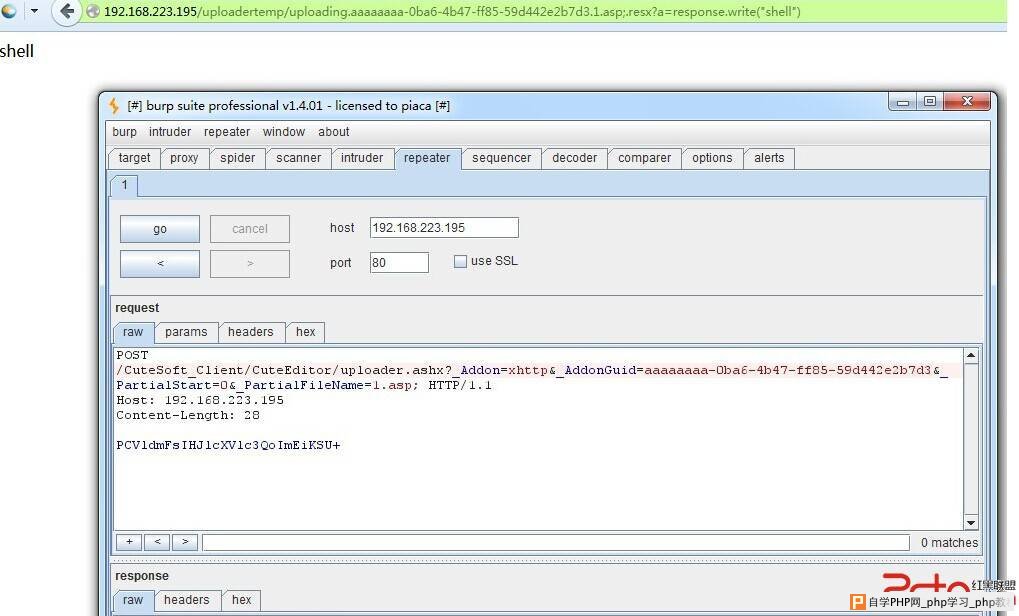This screenshot has width=1019, height=616.
Task: Switch to the options tab
Action: (712, 158)
